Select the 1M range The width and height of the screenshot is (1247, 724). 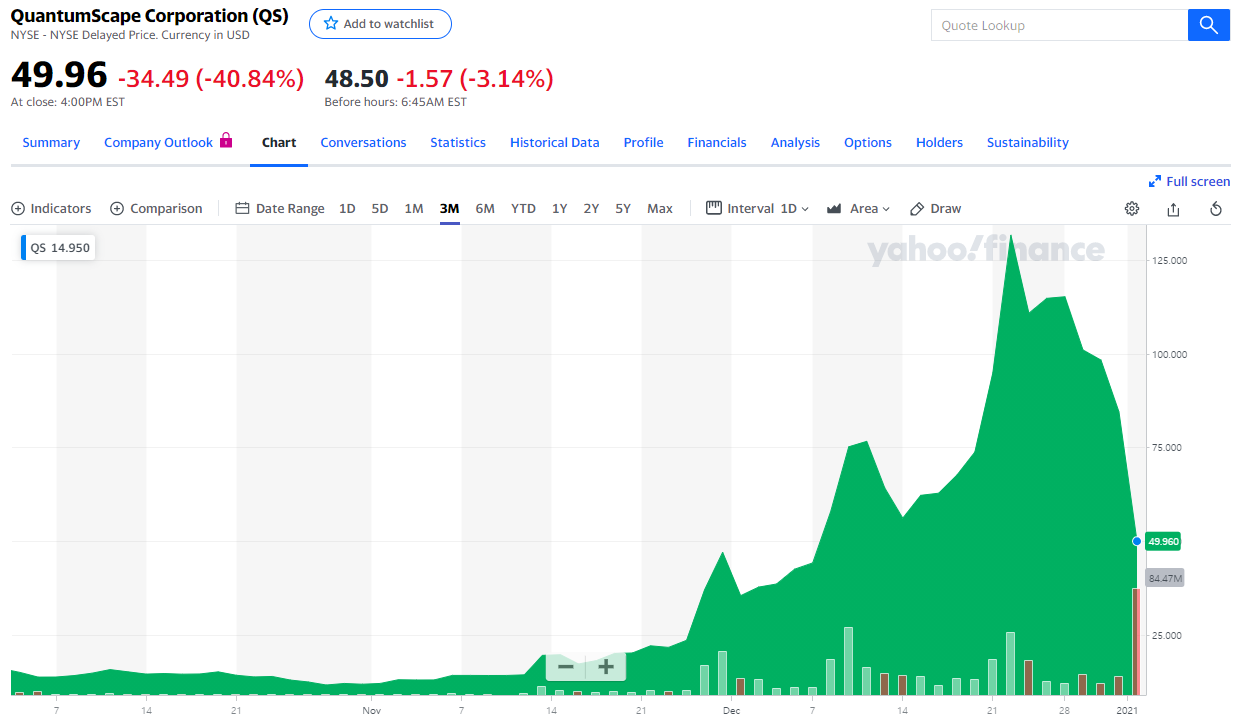(414, 209)
